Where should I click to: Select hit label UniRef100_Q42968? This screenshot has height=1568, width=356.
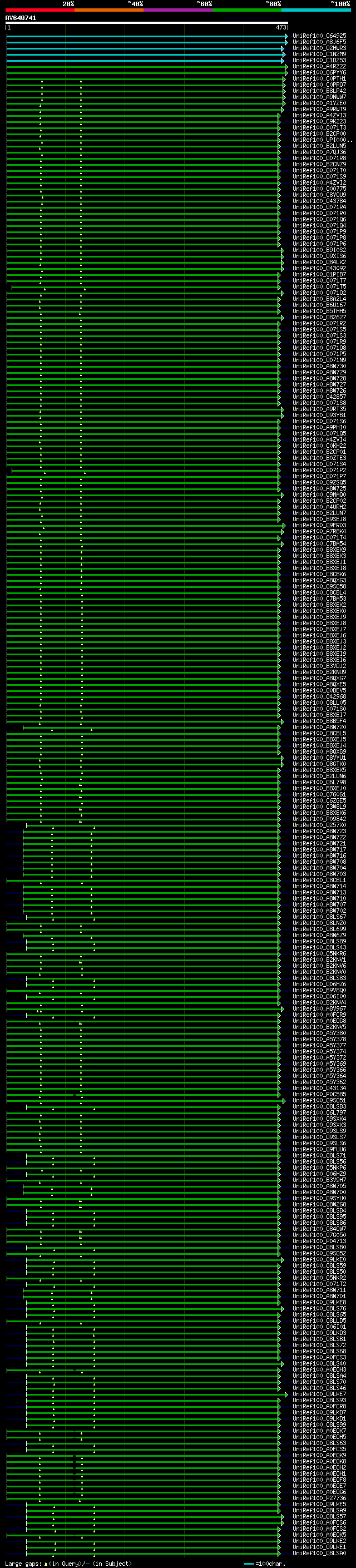319,697
